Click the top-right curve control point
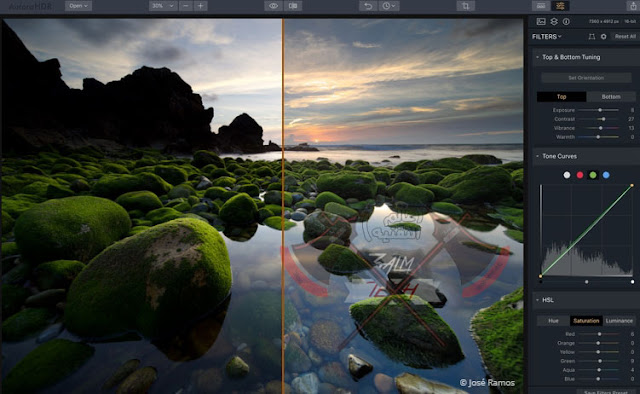This screenshot has width=640, height=394. coord(632,185)
